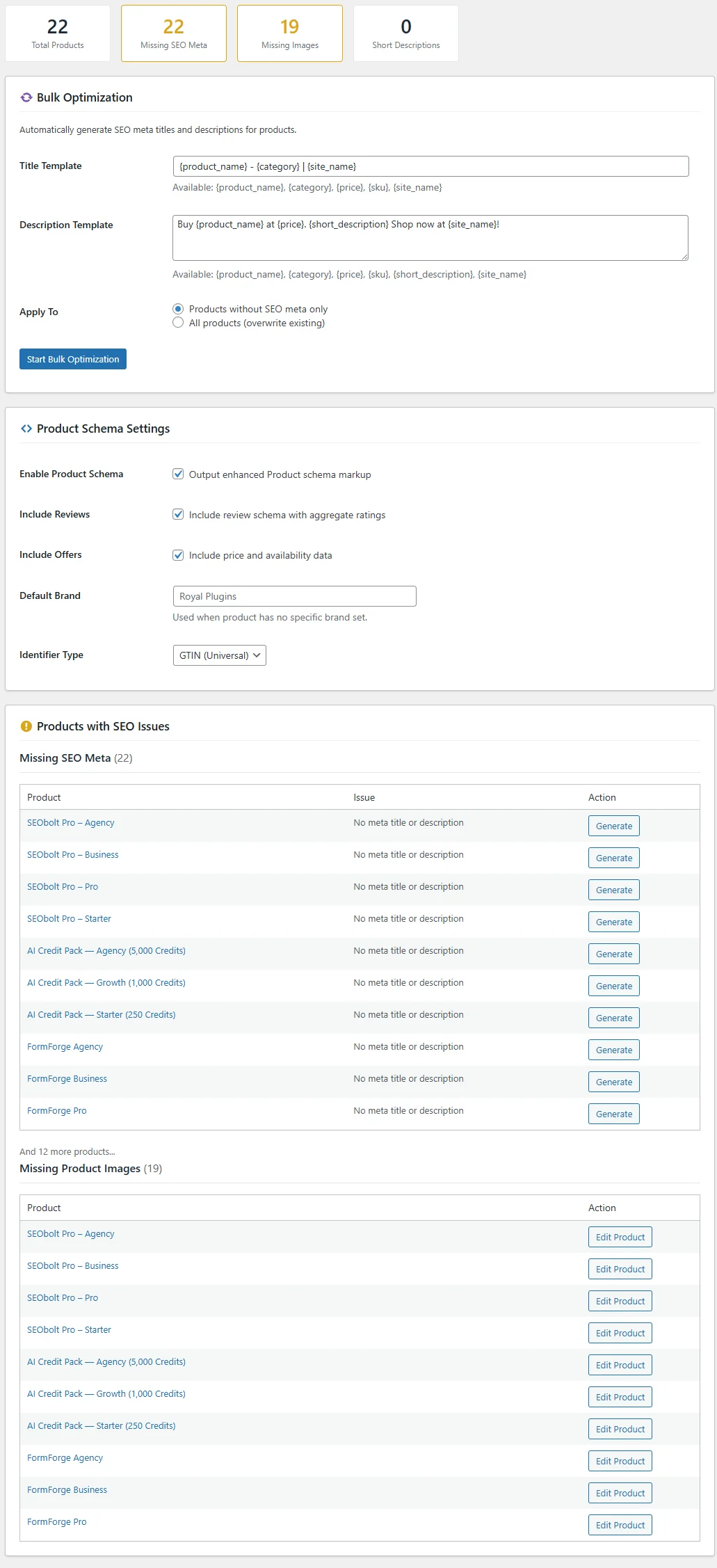717x1568 pixels.
Task: Edit Product for AI Credit Pack Agency
Action: tap(620, 1365)
